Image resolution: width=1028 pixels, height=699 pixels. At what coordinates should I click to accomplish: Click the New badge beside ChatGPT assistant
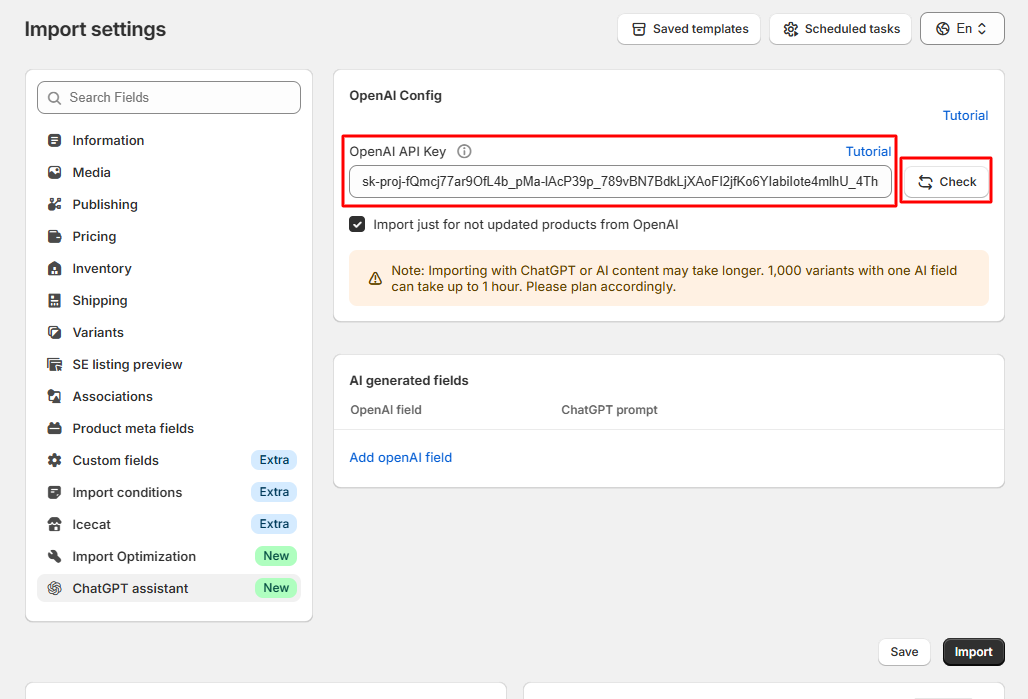click(276, 588)
